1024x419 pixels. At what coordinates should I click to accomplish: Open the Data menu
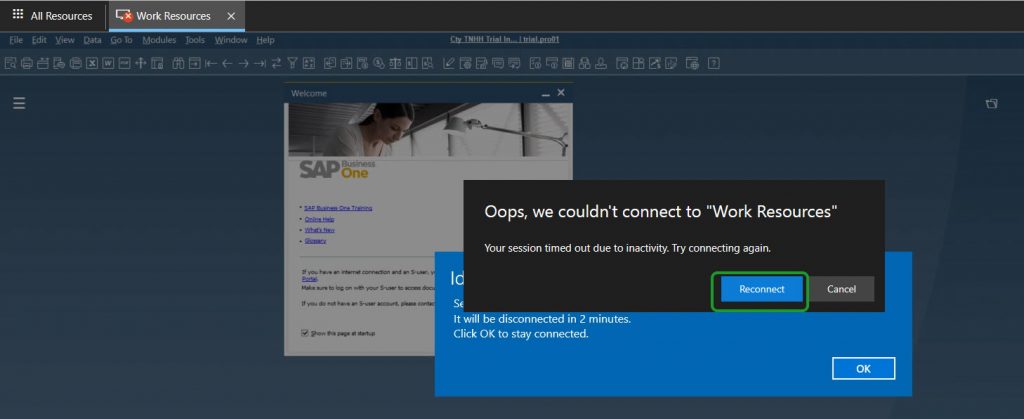pos(92,40)
